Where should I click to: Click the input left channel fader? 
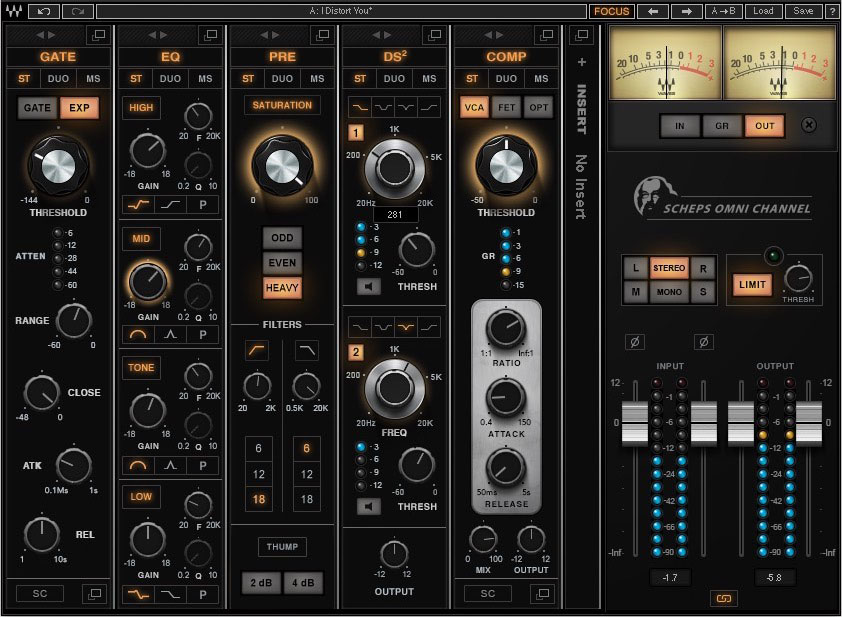(635, 422)
